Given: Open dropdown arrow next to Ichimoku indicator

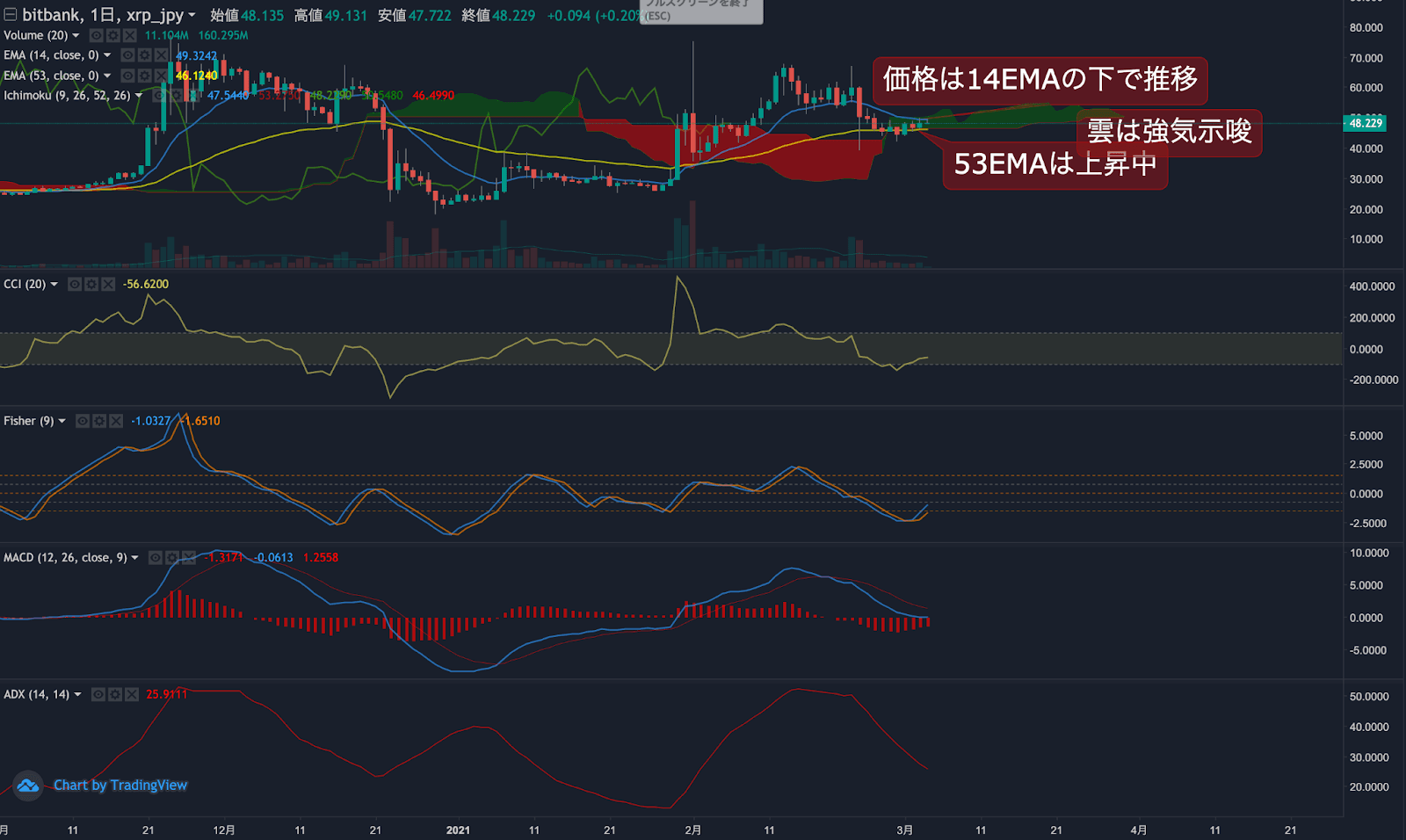Looking at the screenshot, I should pos(139,96).
